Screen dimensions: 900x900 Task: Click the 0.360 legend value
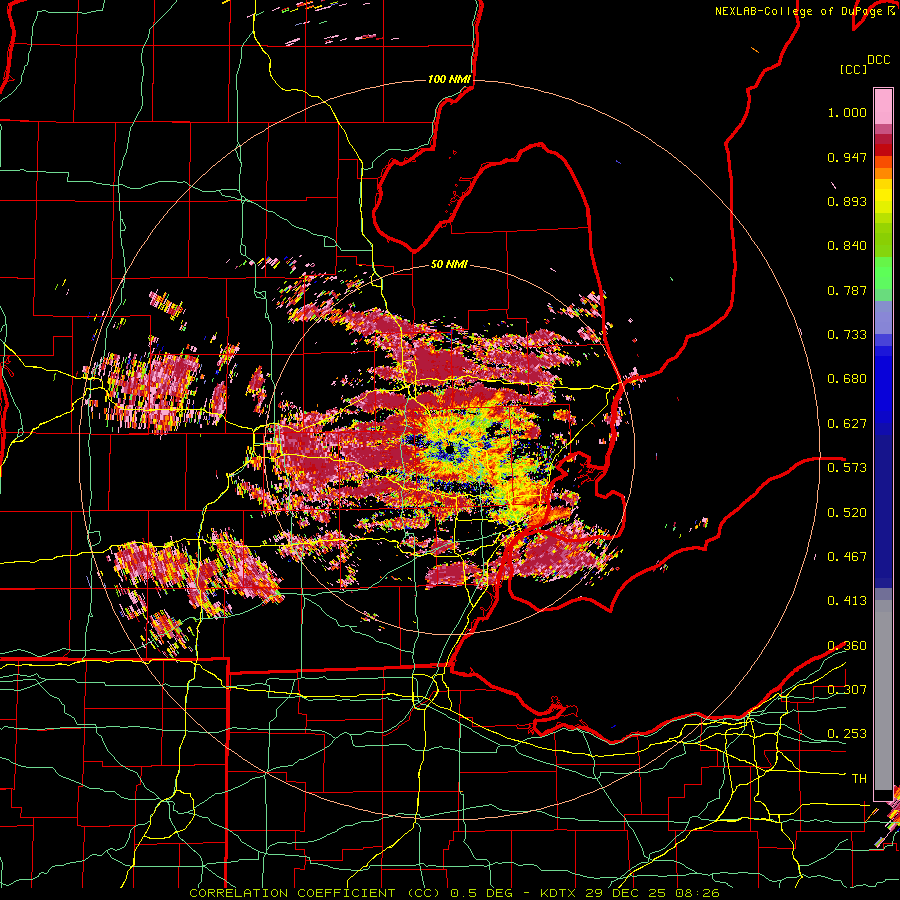847,645
